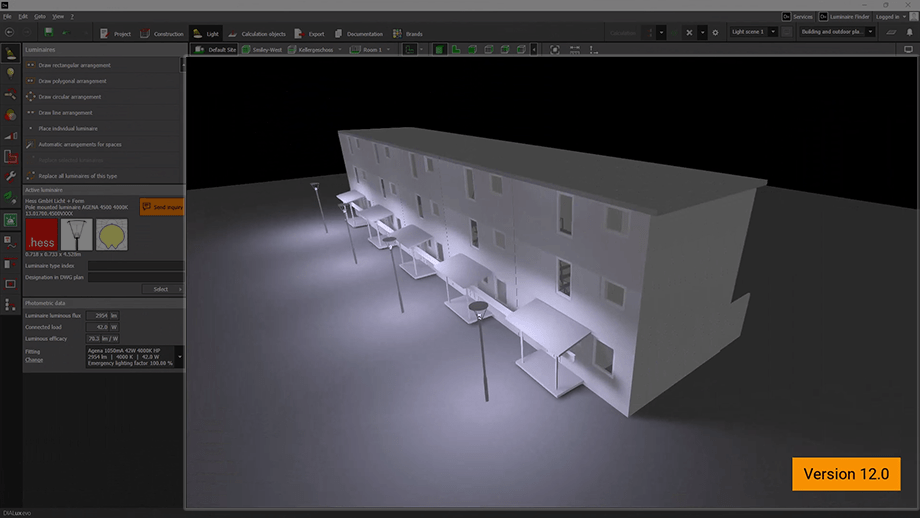This screenshot has height=518, width=920.
Task: Click the green Save icon in toolbar
Action: coord(50,33)
